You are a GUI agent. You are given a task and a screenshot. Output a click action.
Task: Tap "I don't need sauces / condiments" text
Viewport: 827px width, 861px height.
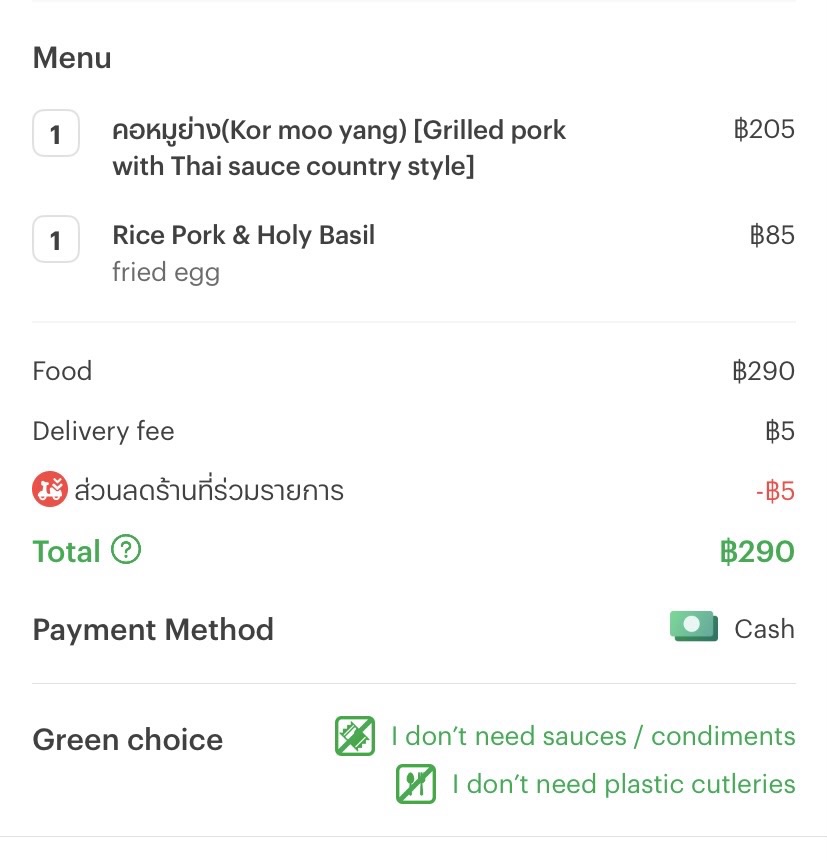[593, 736]
